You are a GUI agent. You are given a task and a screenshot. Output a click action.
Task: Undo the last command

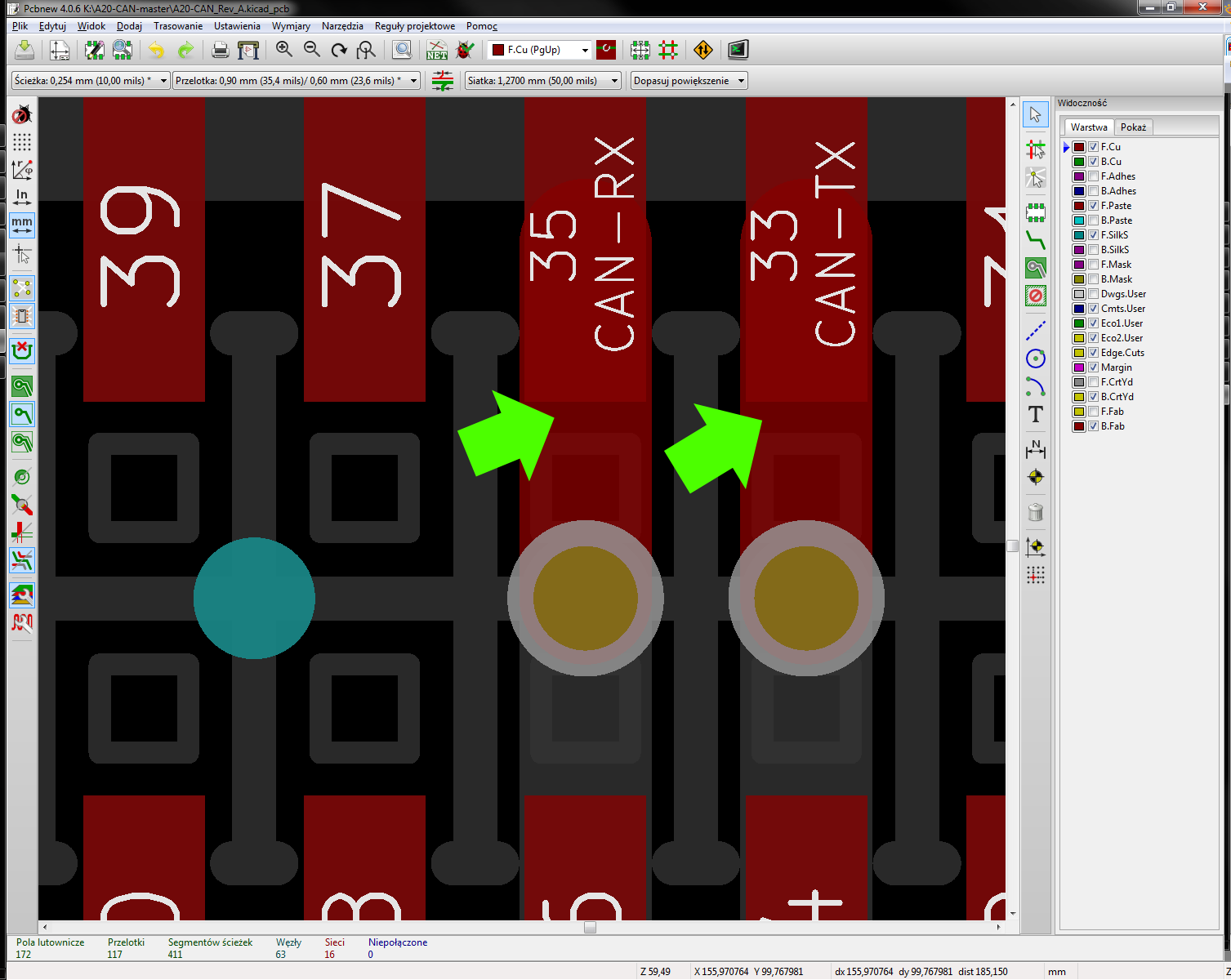[x=156, y=50]
